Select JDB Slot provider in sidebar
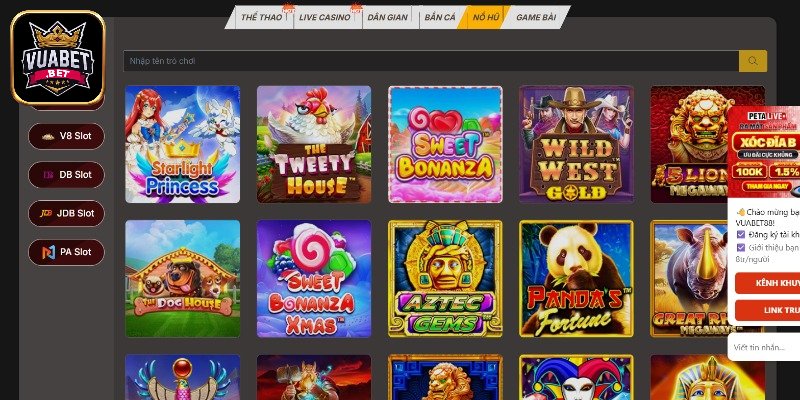Viewport: 800px width, 400px height. tap(66, 213)
